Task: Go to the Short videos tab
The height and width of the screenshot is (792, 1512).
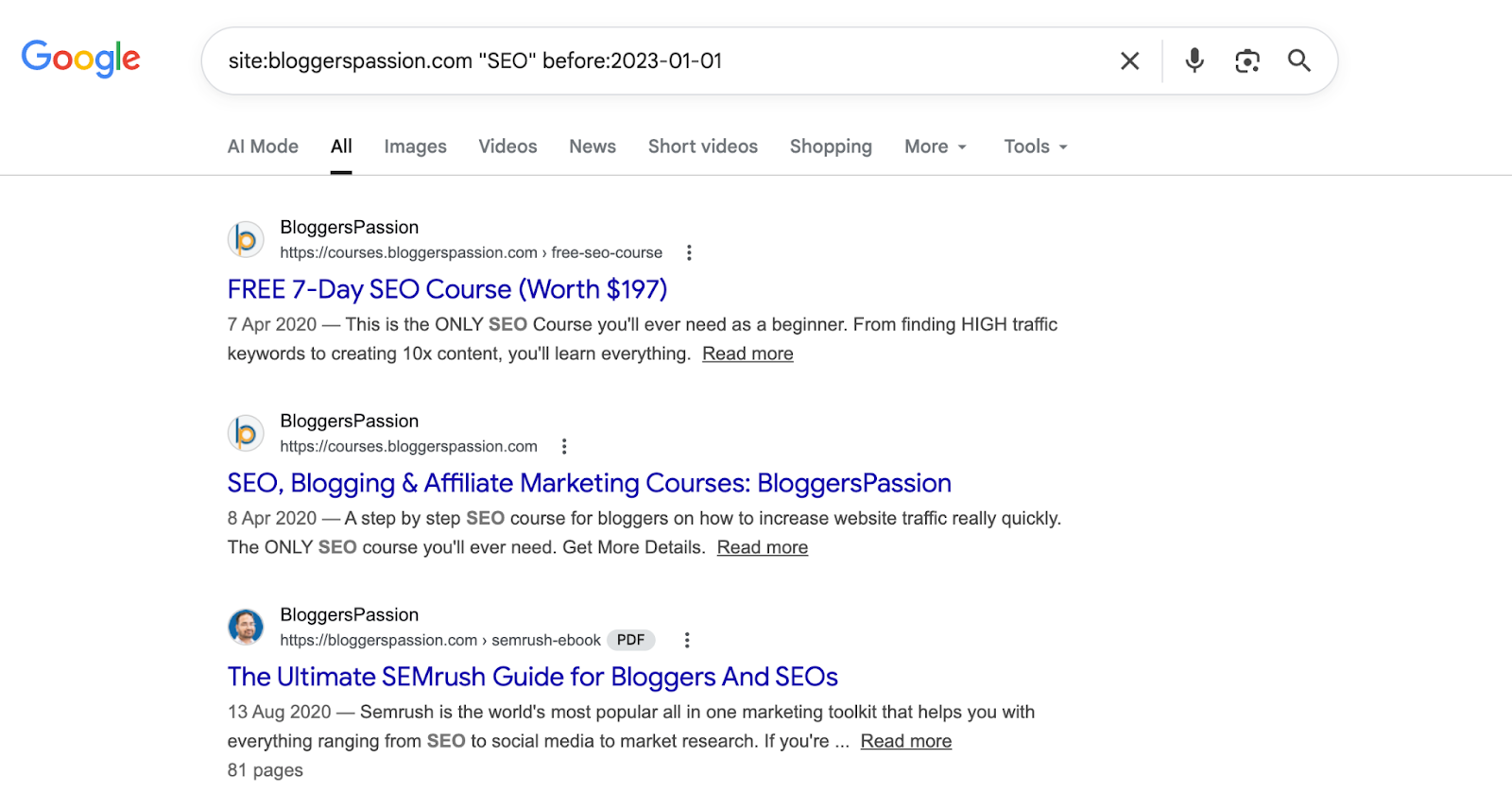Action: point(702,146)
